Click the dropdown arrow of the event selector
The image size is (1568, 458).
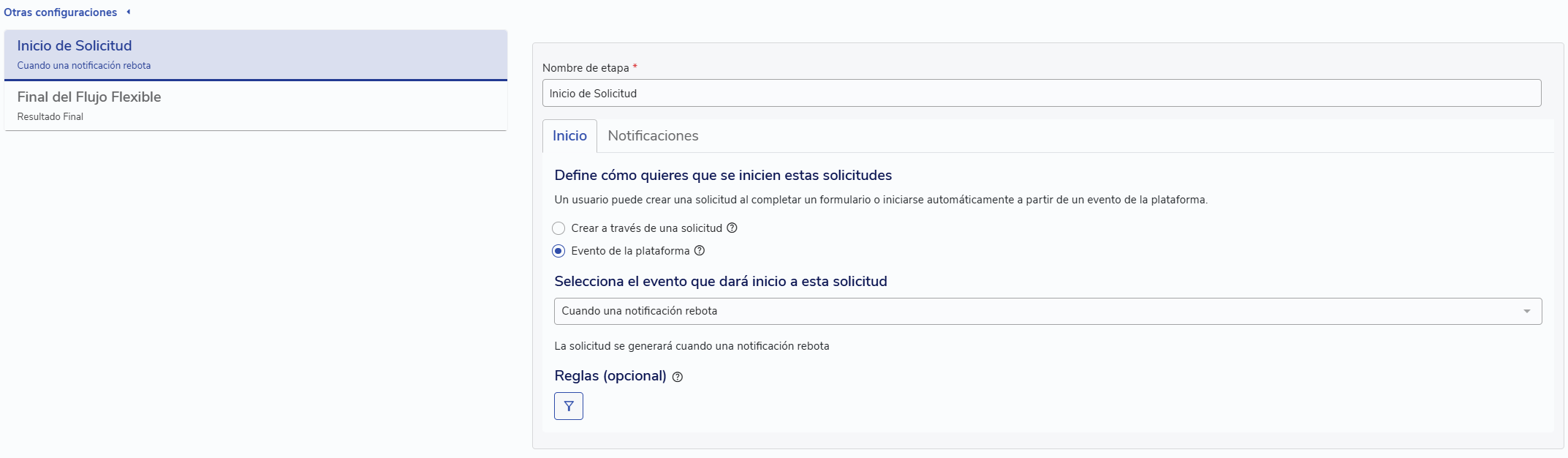pyautogui.click(x=1526, y=312)
